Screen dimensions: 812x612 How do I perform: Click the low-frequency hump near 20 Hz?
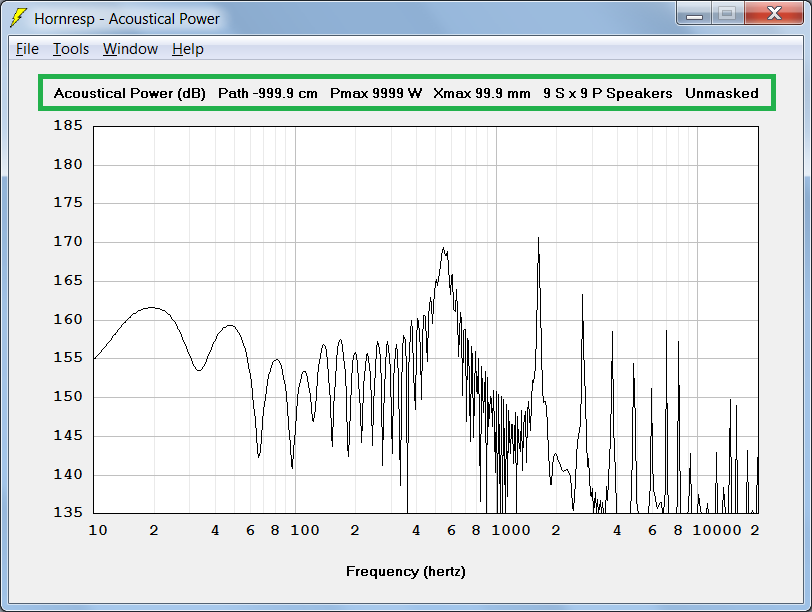pos(152,308)
